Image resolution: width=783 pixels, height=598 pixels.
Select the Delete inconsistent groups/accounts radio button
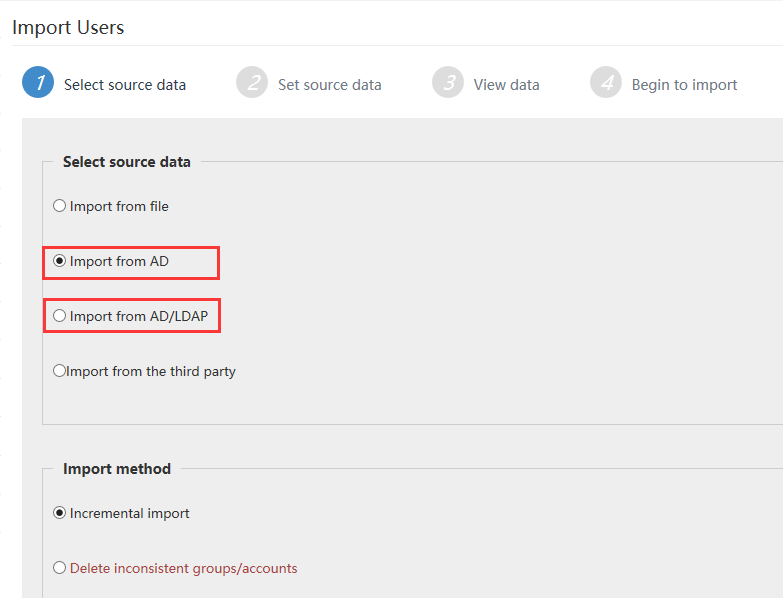[59, 568]
